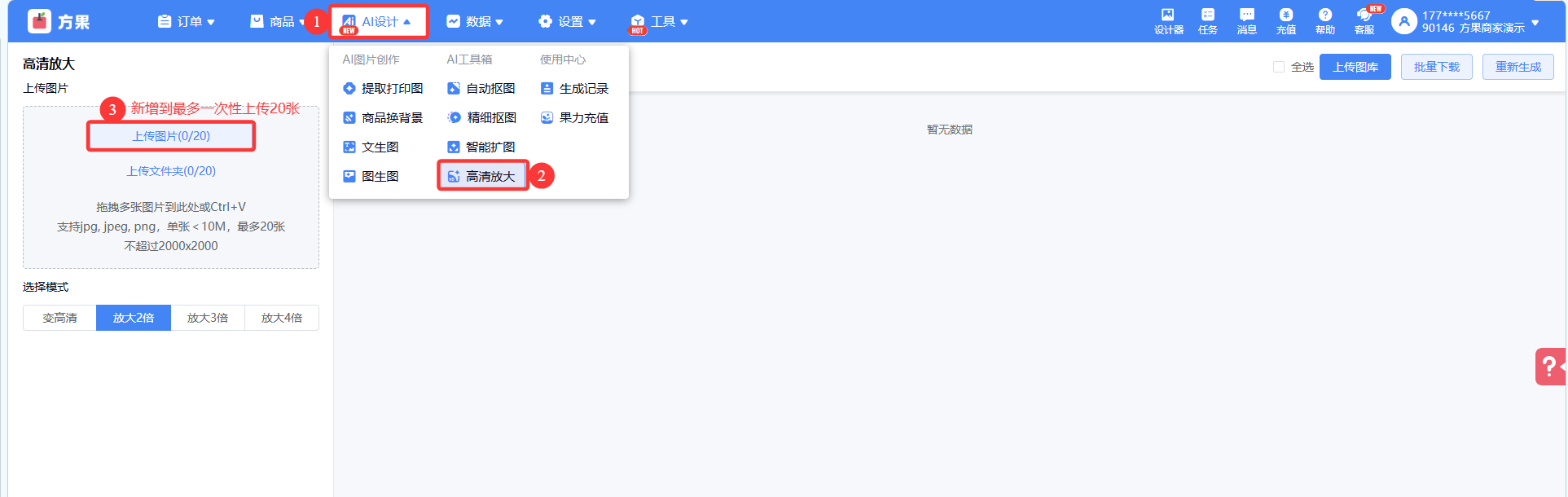Screen dimensions: 1568x497
Task: Select the 放大3倍 mode
Action: pos(208,318)
